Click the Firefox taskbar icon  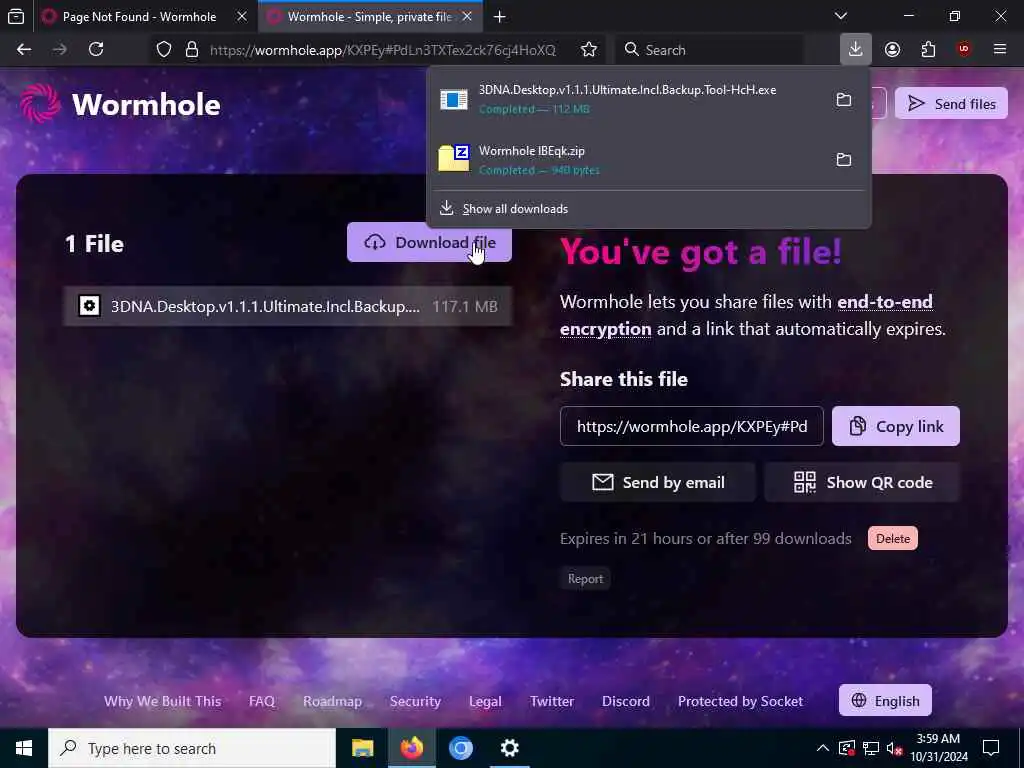click(x=411, y=748)
